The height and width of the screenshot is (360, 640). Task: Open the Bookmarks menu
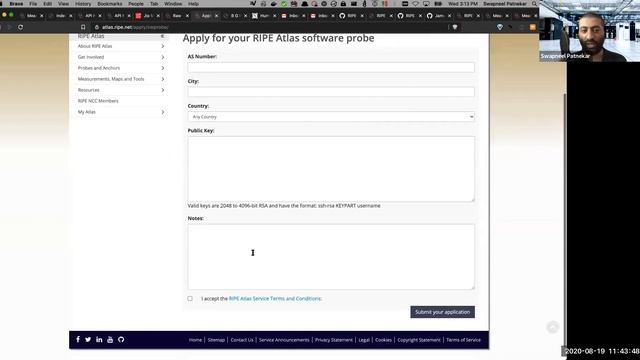point(109,4)
